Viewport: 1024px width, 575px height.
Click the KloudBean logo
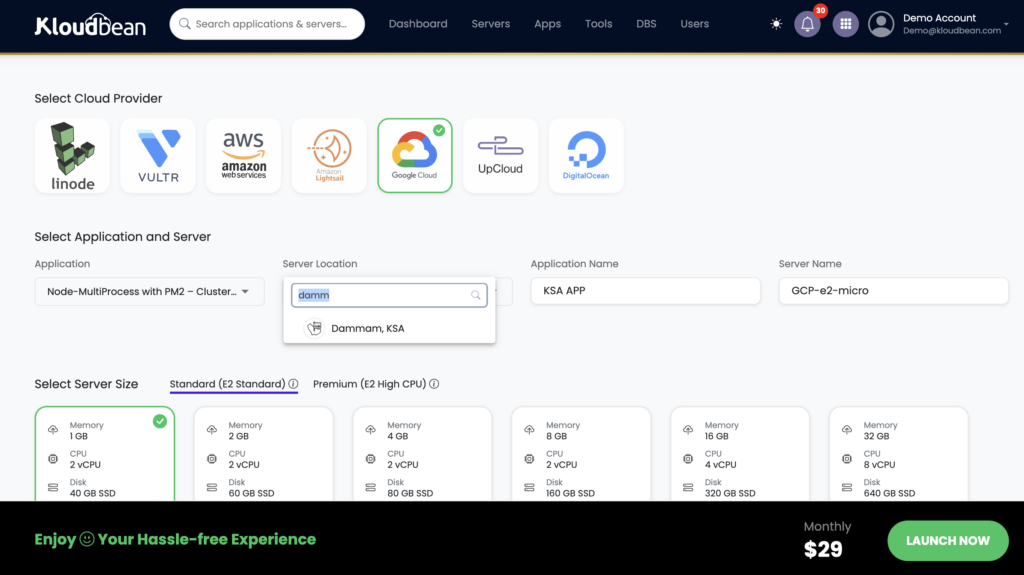pyautogui.click(x=90, y=25)
